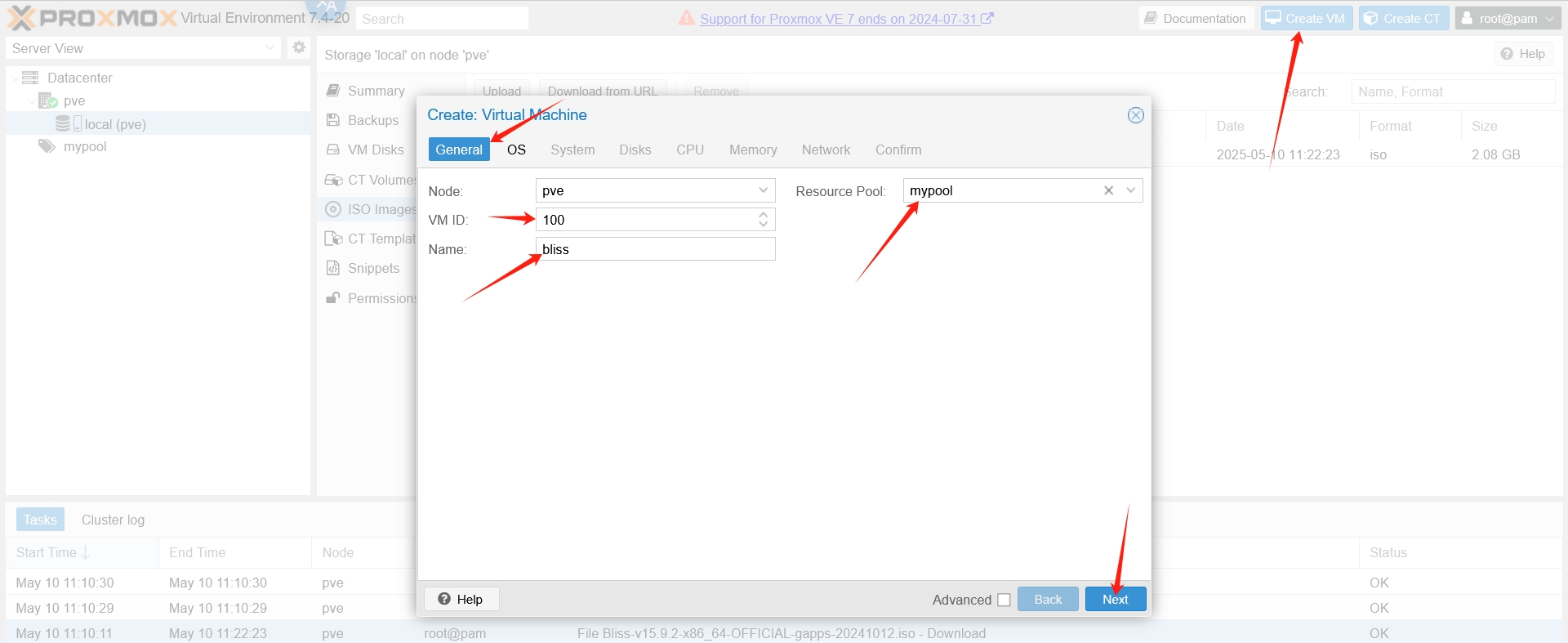Click the book icon on Documentation
The image size is (1568, 643).
[1151, 18]
